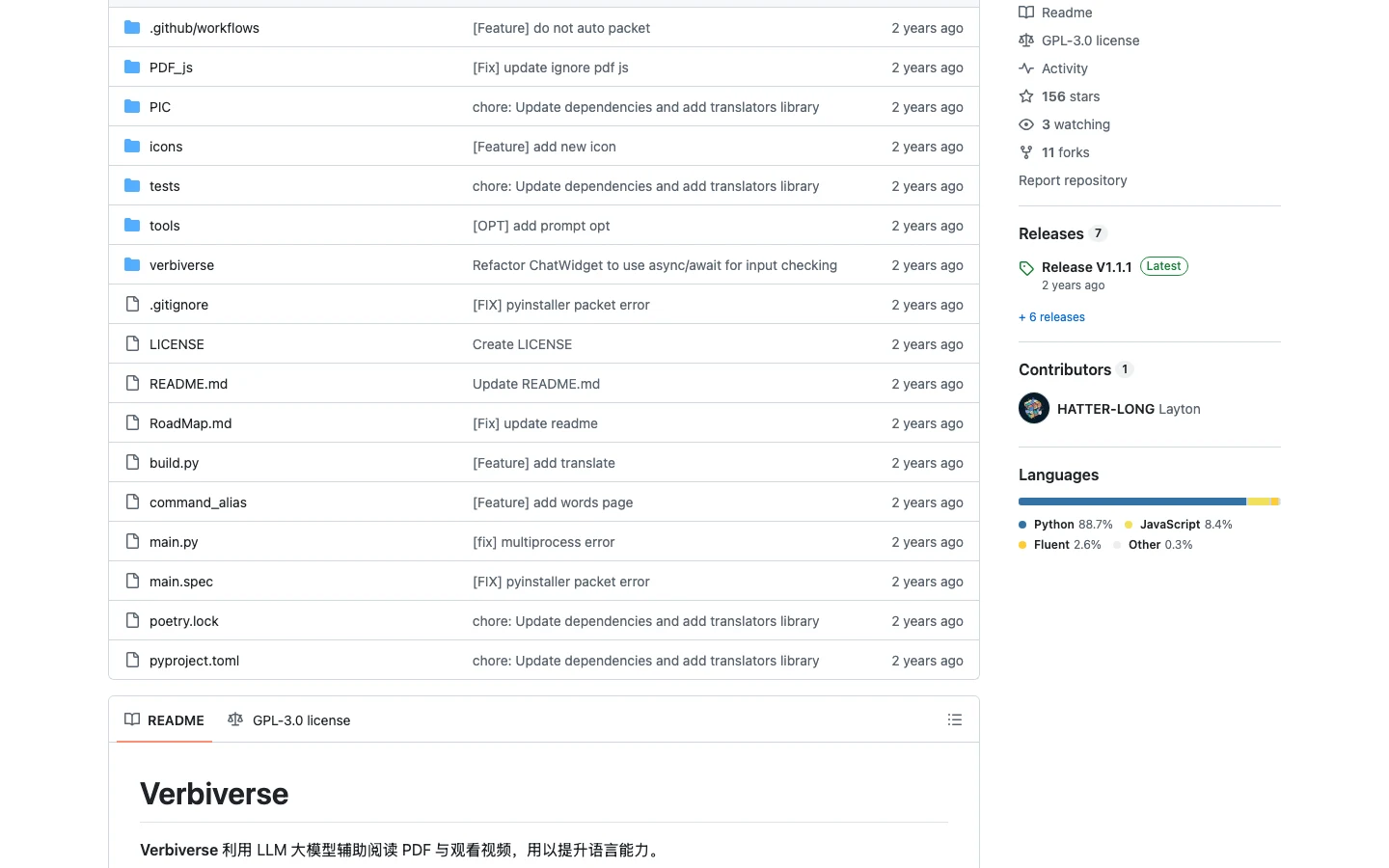Click the file icon beside README.md

pyautogui.click(x=132, y=384)
